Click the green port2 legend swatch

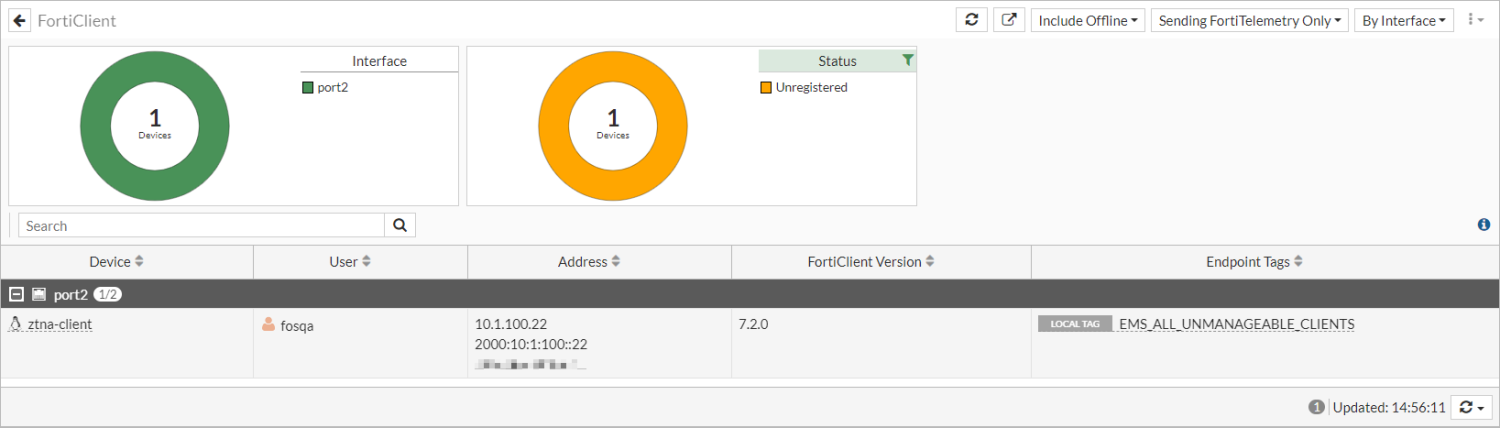point(308,88)
